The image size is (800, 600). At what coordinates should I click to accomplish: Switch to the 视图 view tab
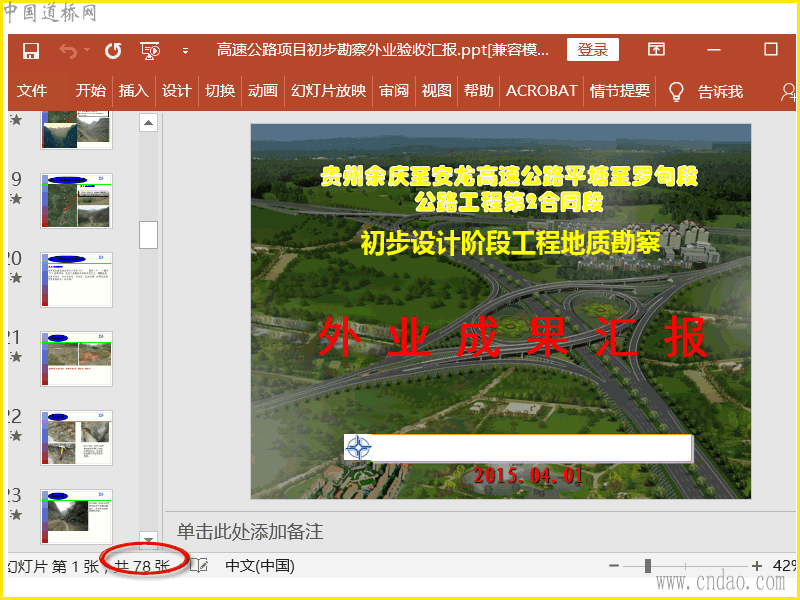[436, 91]
